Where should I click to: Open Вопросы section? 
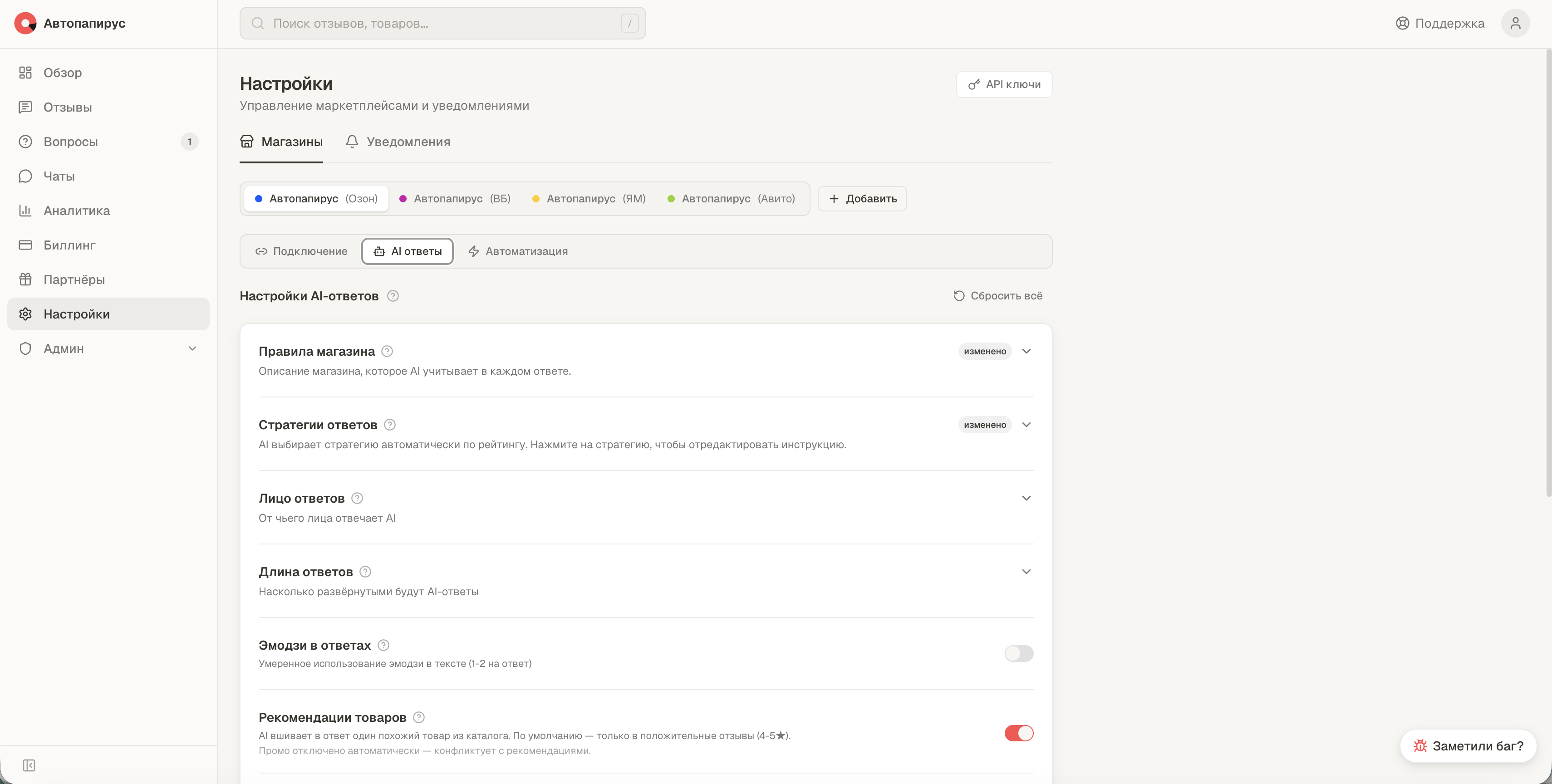click(108, 142)
